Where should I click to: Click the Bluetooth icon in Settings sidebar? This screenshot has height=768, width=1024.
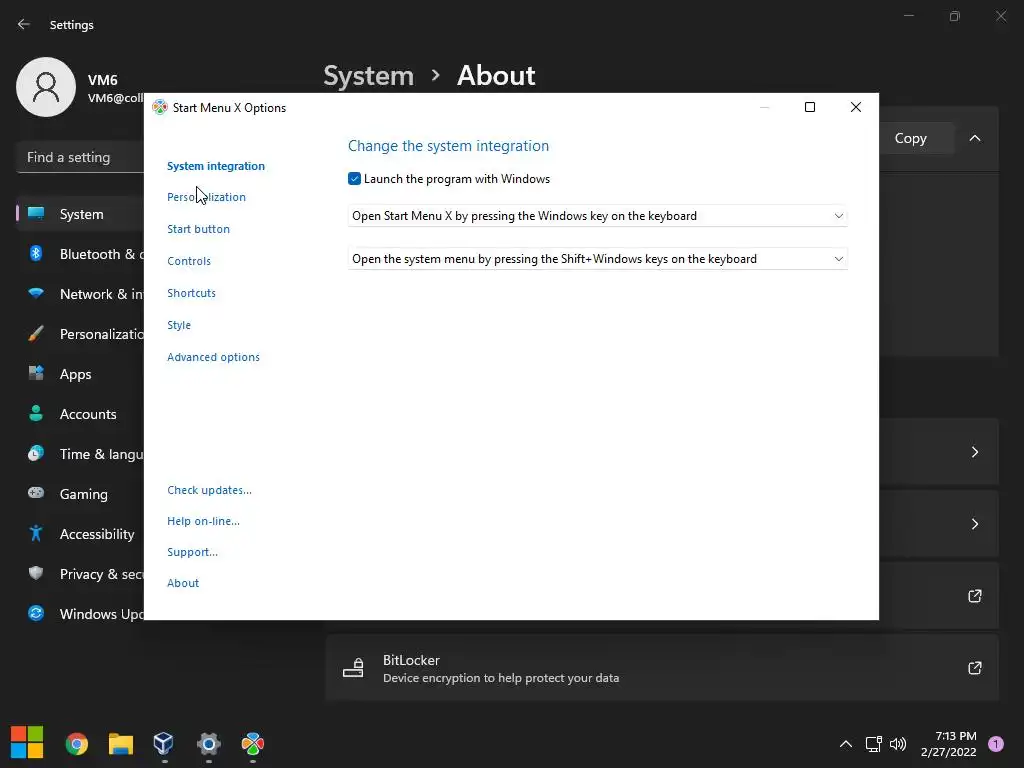[x=36, y=253]
